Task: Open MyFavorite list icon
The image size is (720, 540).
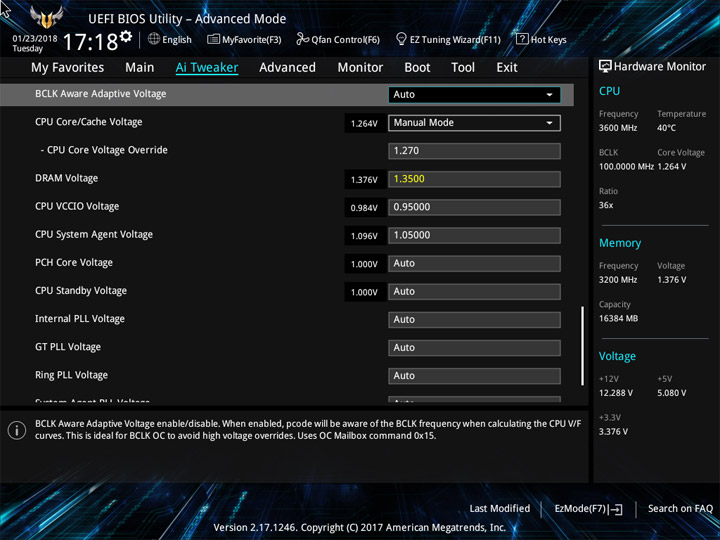Action: click(213, 39)
